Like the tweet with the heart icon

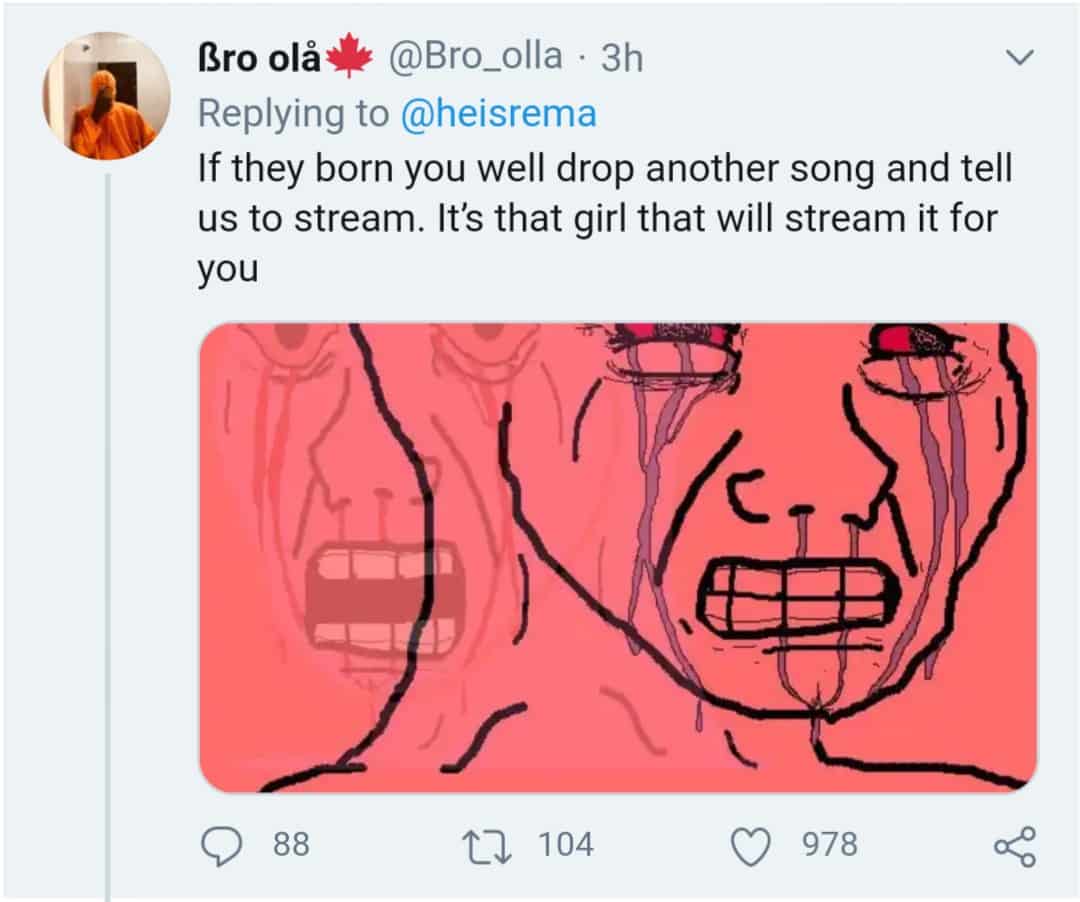751,846
